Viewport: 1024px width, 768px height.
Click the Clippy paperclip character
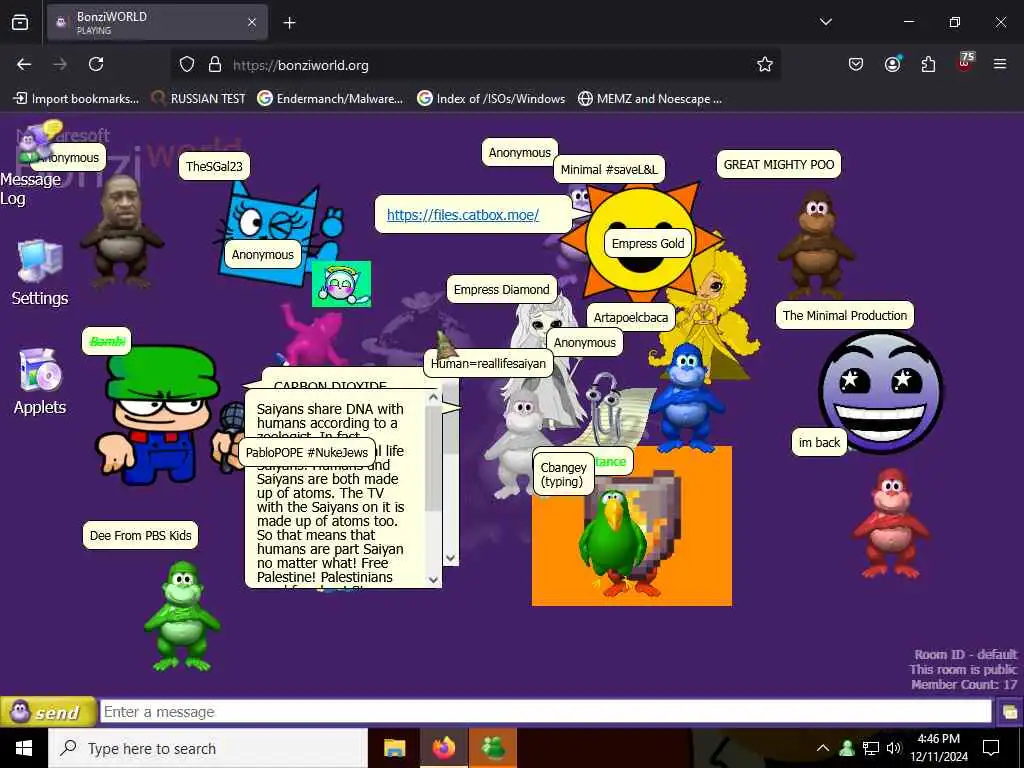(x=604, y=410)
